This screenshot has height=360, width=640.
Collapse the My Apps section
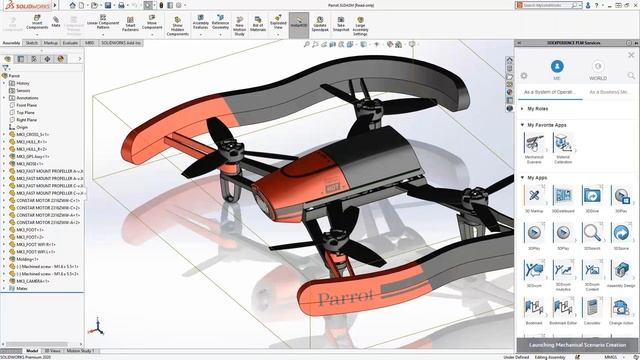(x=522, y=178)
